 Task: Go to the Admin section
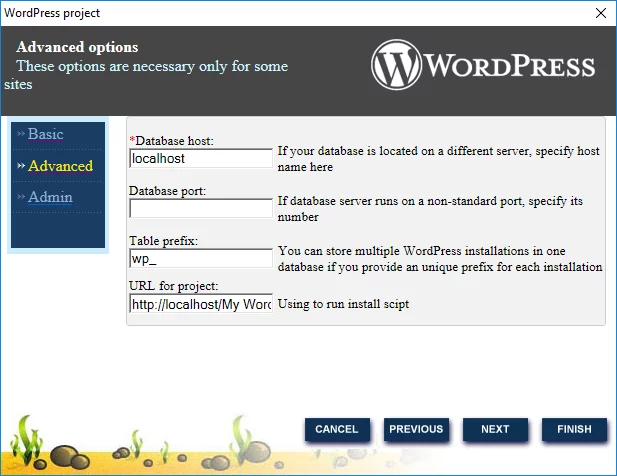pos(50,197)
